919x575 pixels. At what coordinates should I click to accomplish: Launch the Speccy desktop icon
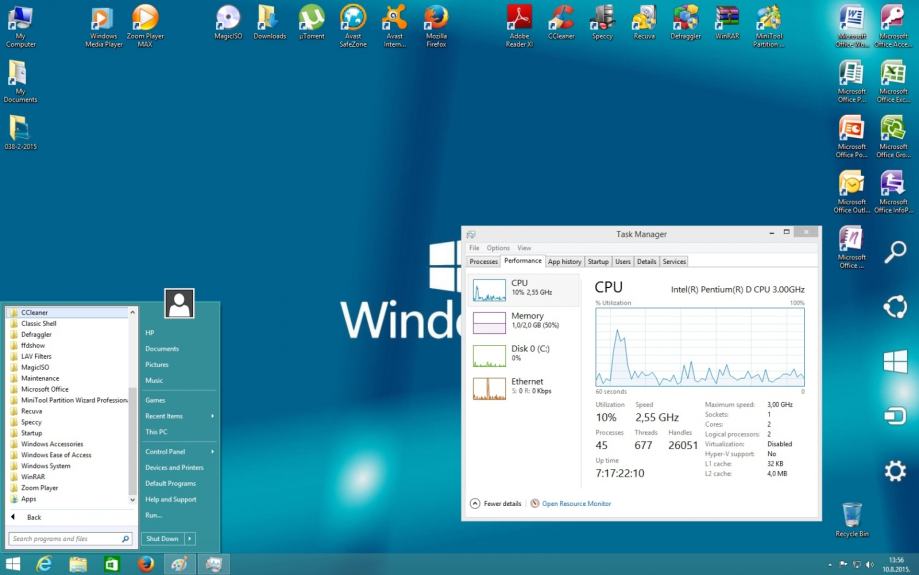point(602,17)
